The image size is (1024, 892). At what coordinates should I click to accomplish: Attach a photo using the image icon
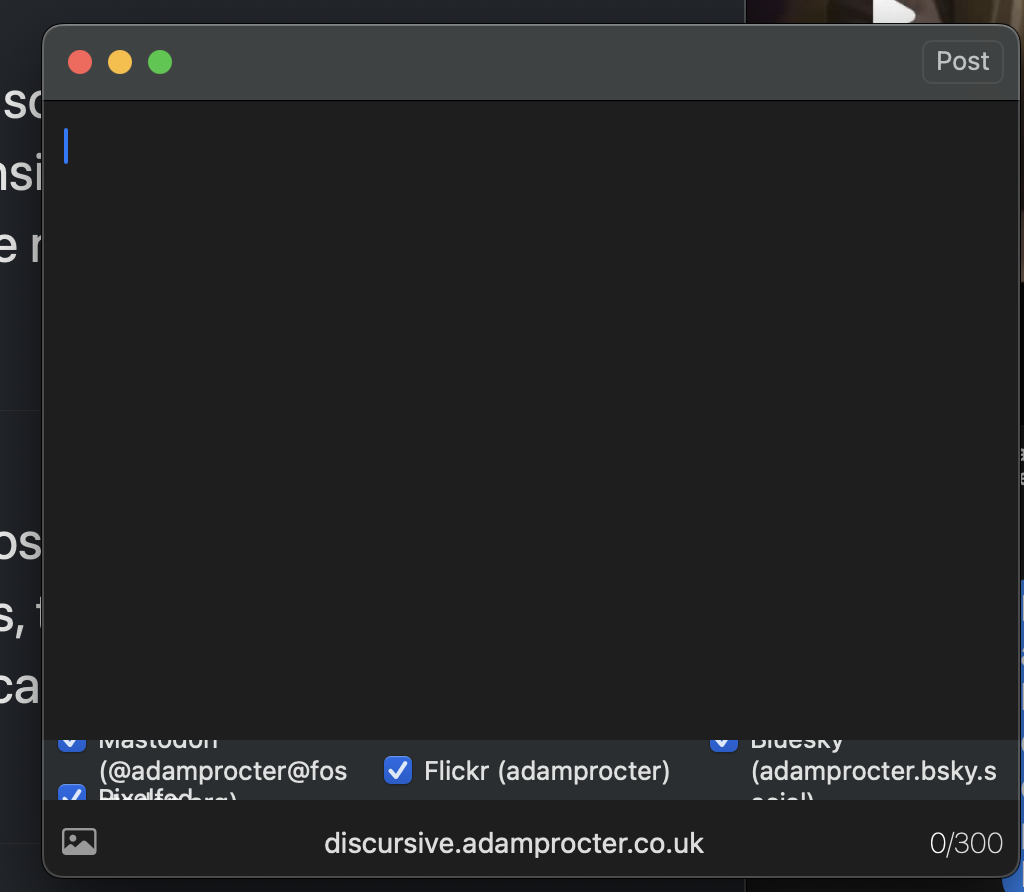coord(79,841)
